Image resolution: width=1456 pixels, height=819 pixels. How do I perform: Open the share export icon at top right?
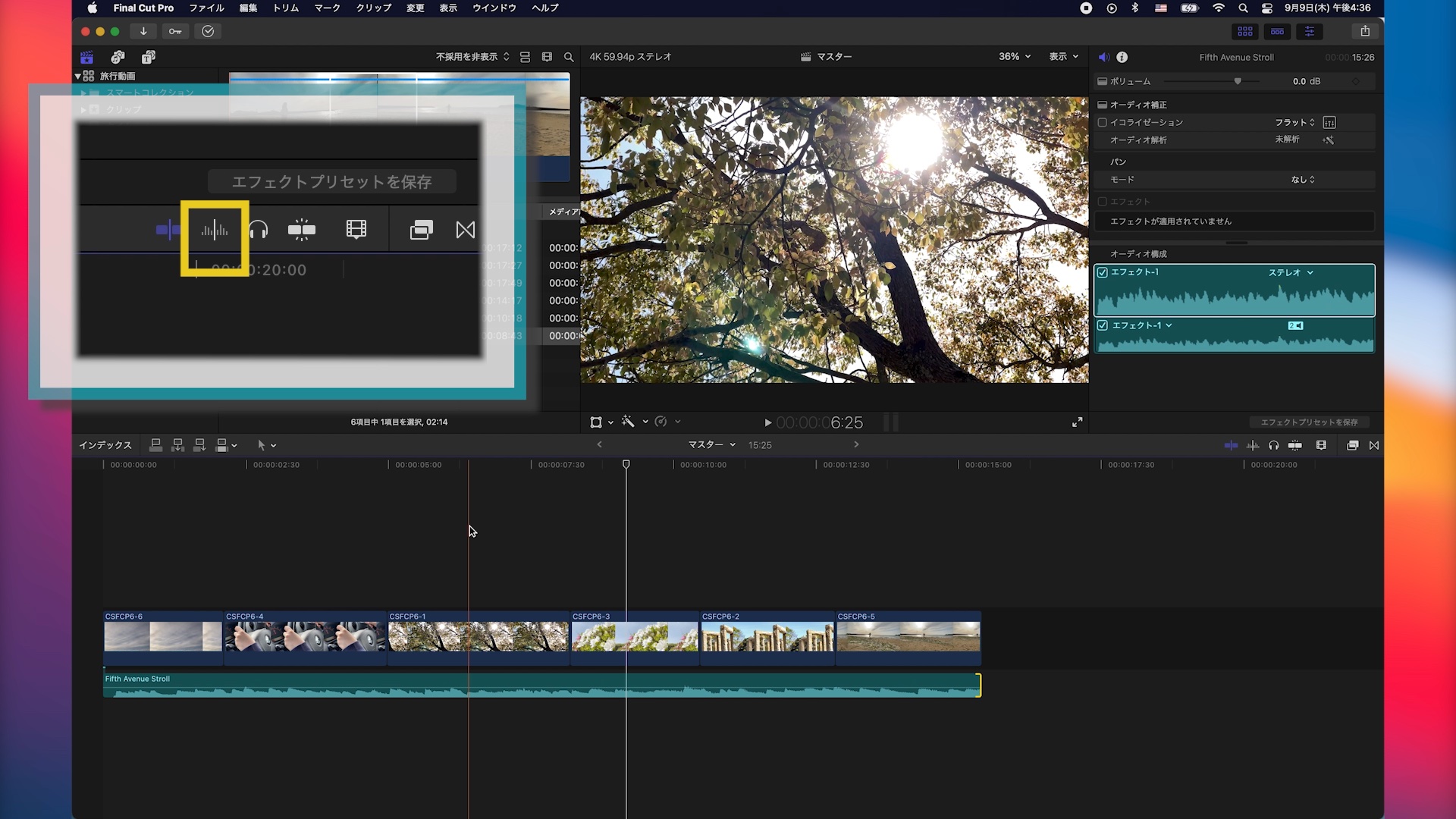point(1365,31)
